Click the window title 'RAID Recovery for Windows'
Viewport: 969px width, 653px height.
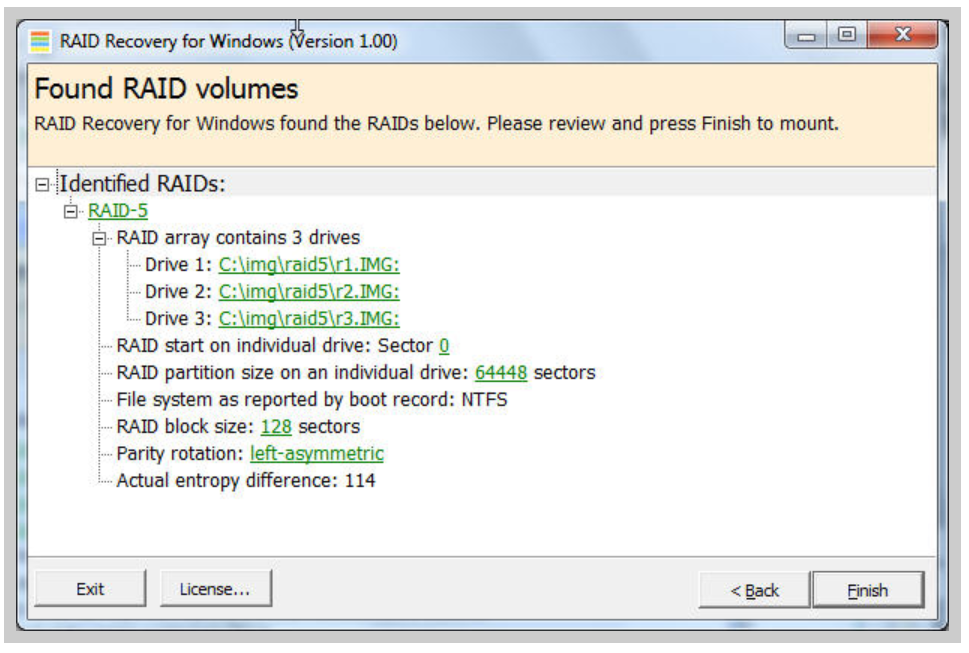pyautogui.click(x=171, y=41)
